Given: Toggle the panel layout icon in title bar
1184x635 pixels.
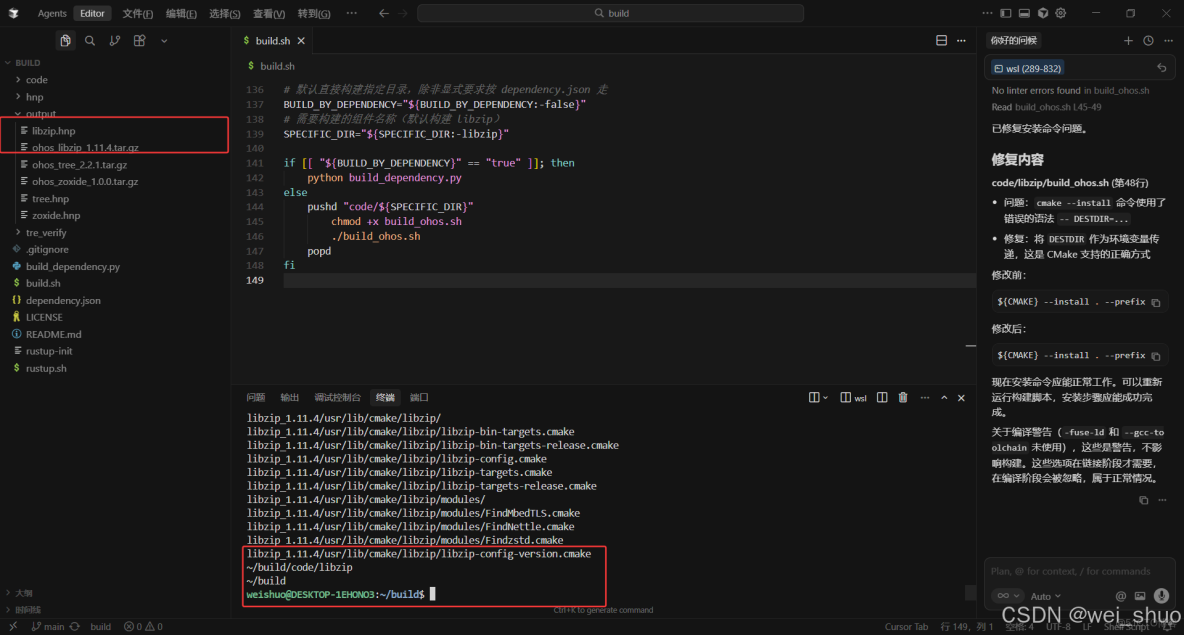Looking at the screenshot, I should [x=1023, y=13].
